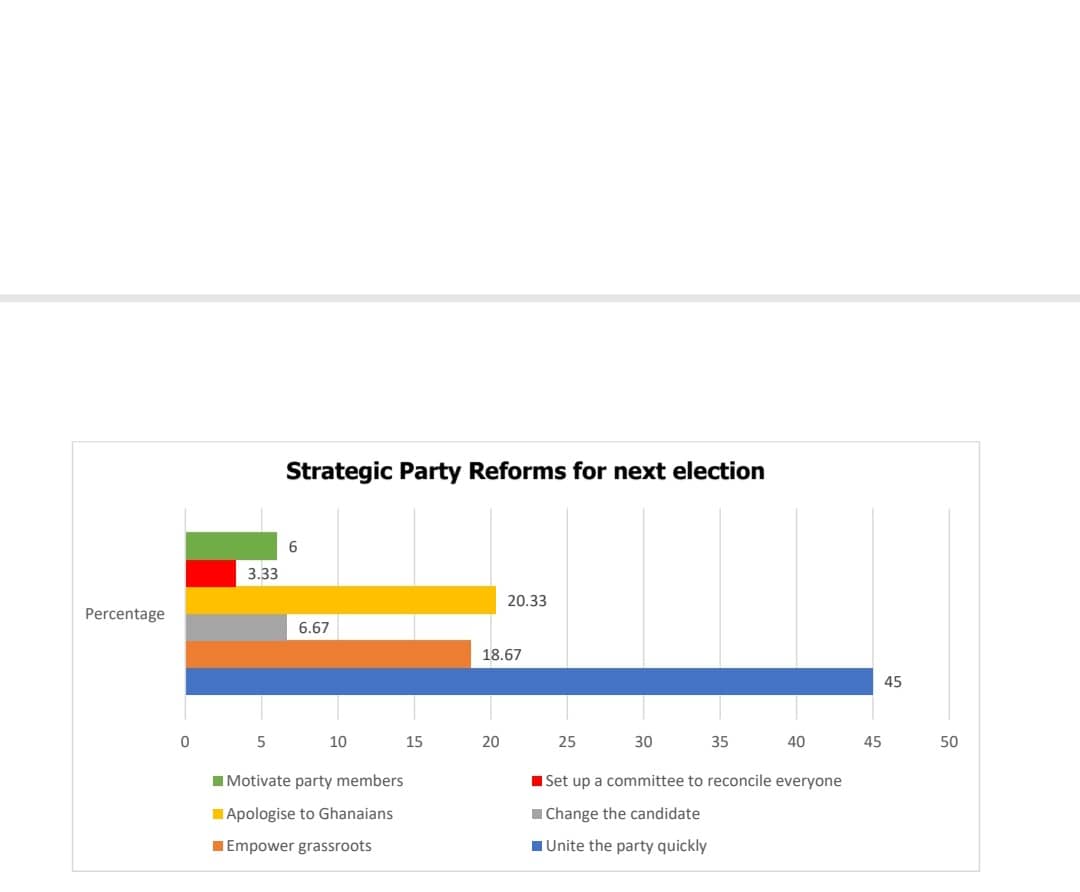Click the green Motivate party members legend swatch
Viewport: 1080px width, 892px height.
218,781
